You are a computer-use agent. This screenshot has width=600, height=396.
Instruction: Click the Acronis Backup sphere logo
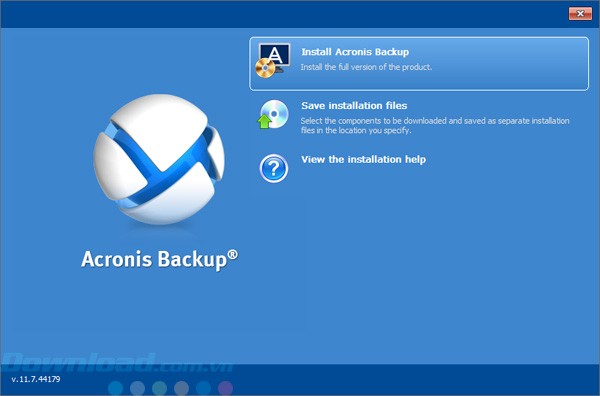[159, 159]
